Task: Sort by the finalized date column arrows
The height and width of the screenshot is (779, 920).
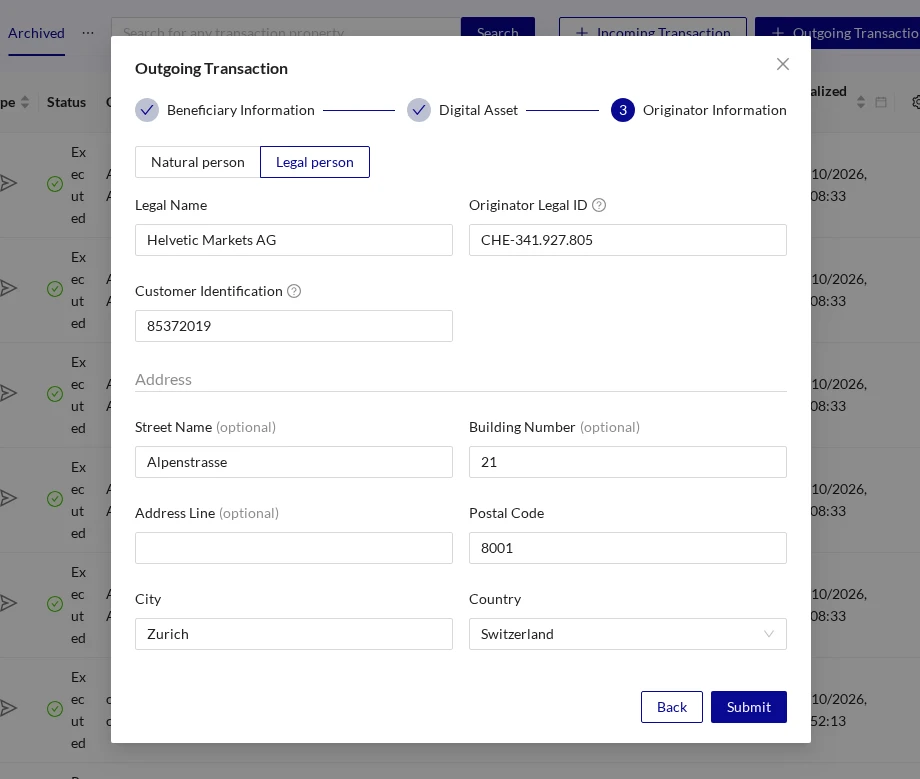Action: pyautogui.click(x=860, y=102)
